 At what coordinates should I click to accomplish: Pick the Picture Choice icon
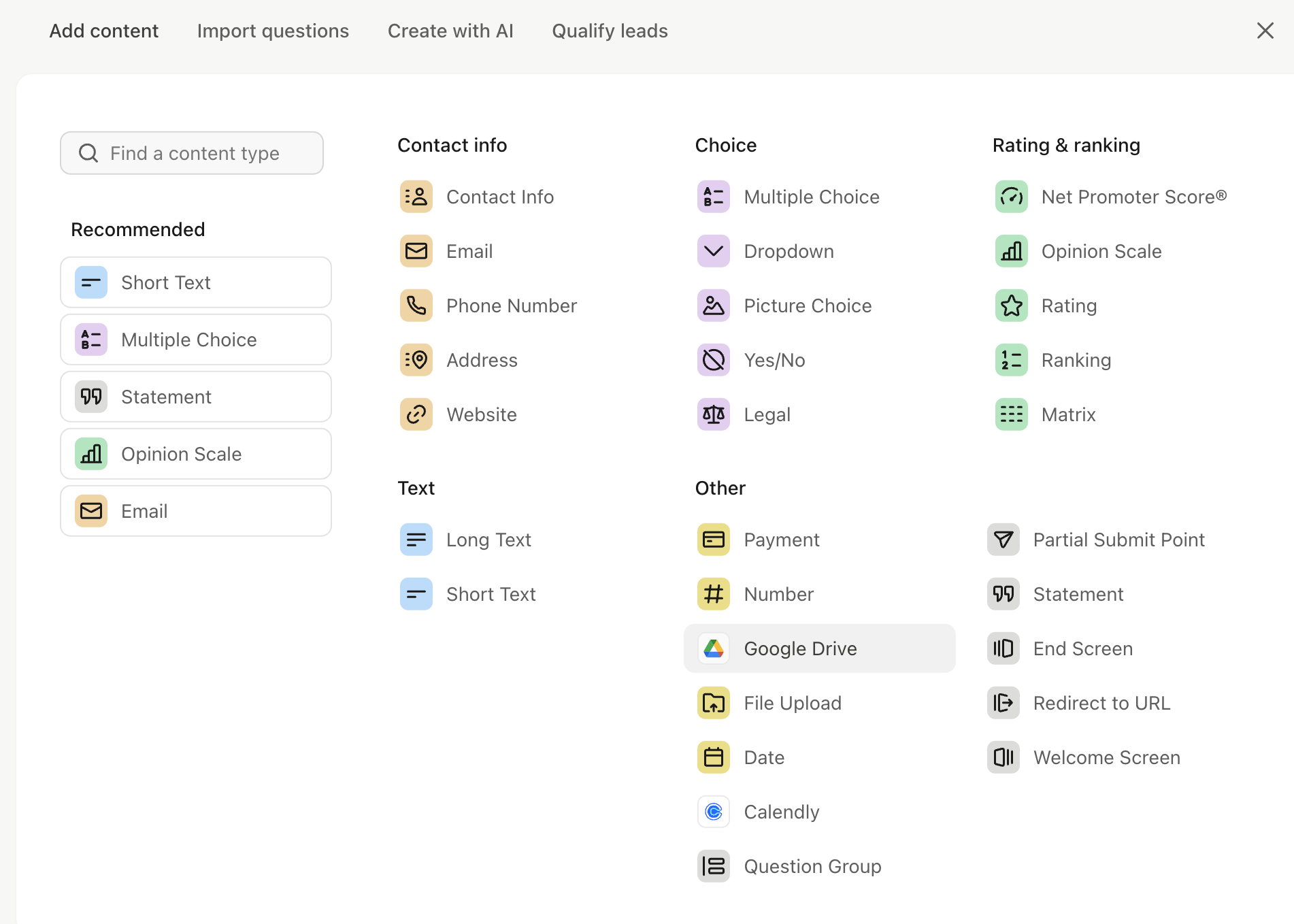(714, 306)
